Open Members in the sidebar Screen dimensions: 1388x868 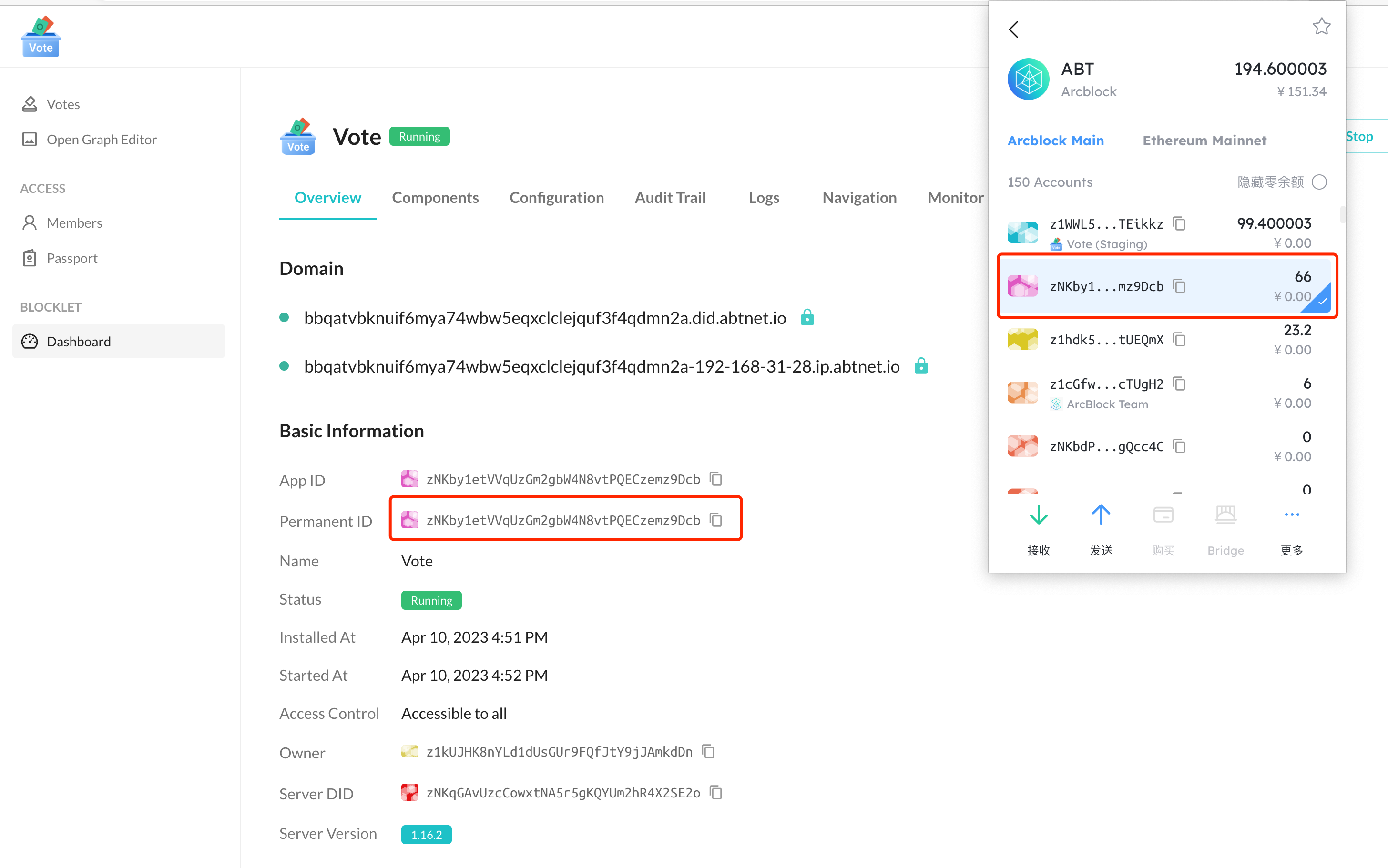74,223
